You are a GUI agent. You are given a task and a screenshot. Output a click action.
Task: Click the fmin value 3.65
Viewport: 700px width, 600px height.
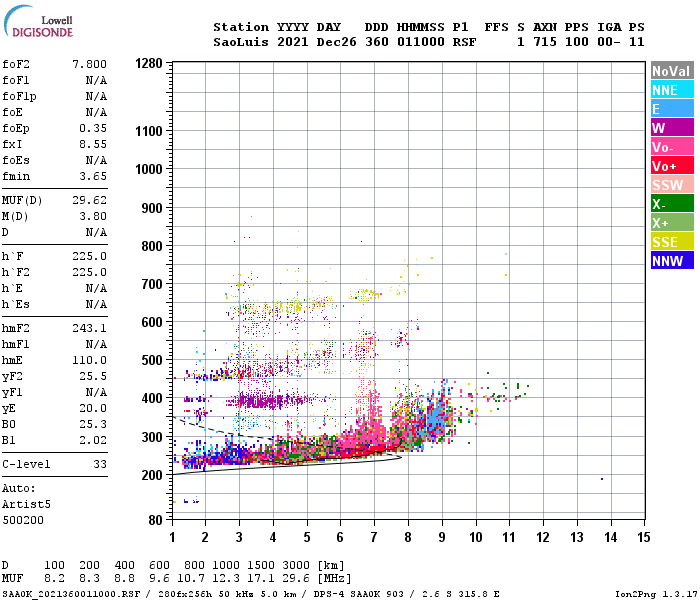(x=93, y=176)
